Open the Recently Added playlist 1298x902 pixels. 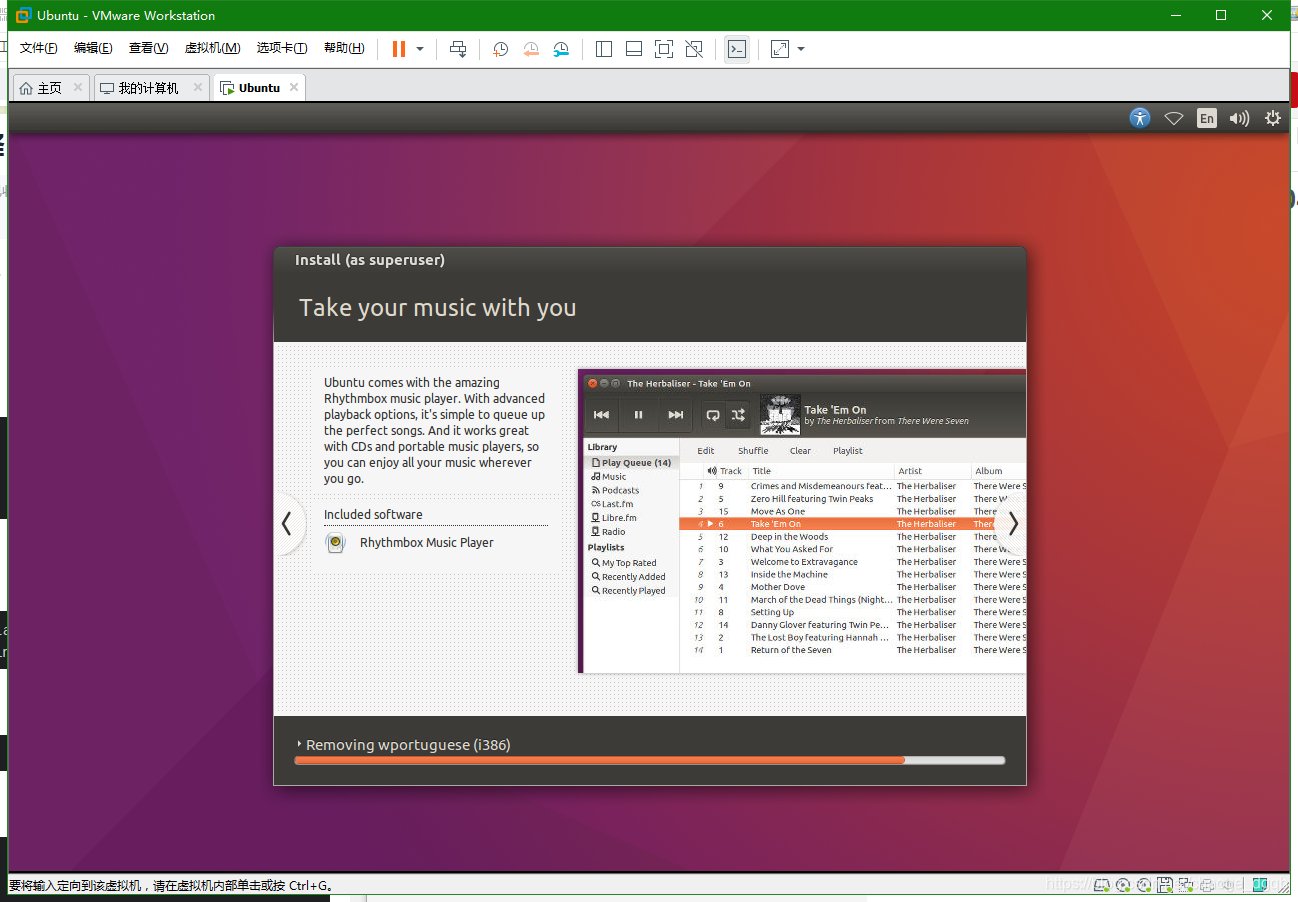[x=628, y=577]
